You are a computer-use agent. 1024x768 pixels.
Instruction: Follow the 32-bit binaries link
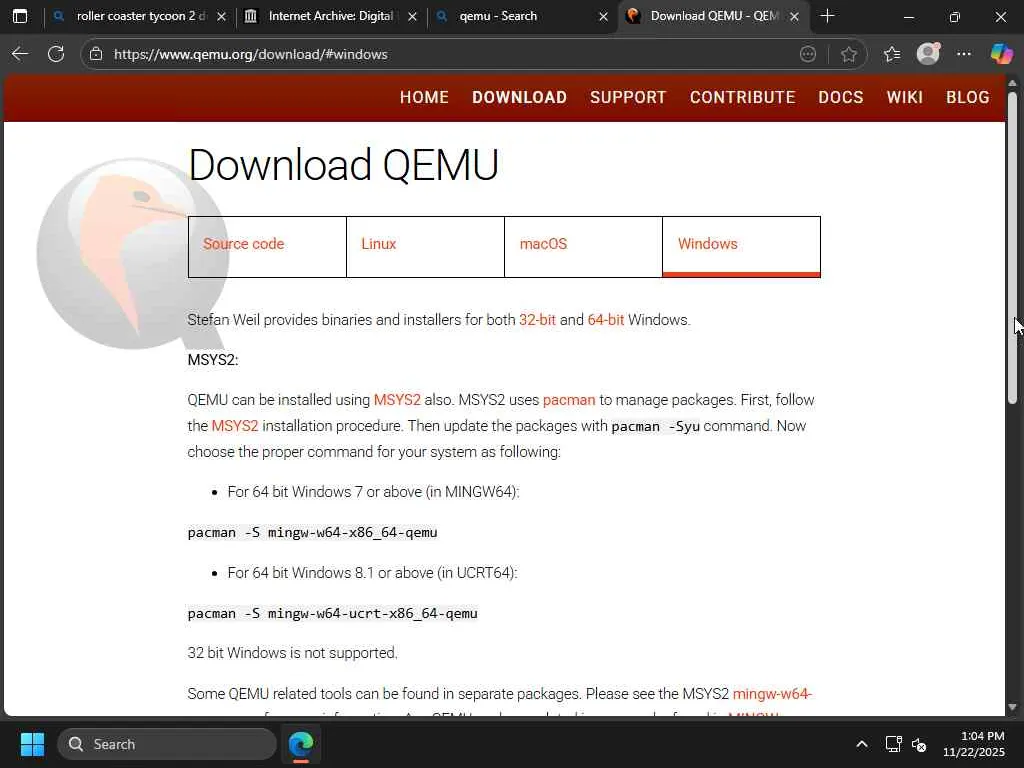click(537, 320)
